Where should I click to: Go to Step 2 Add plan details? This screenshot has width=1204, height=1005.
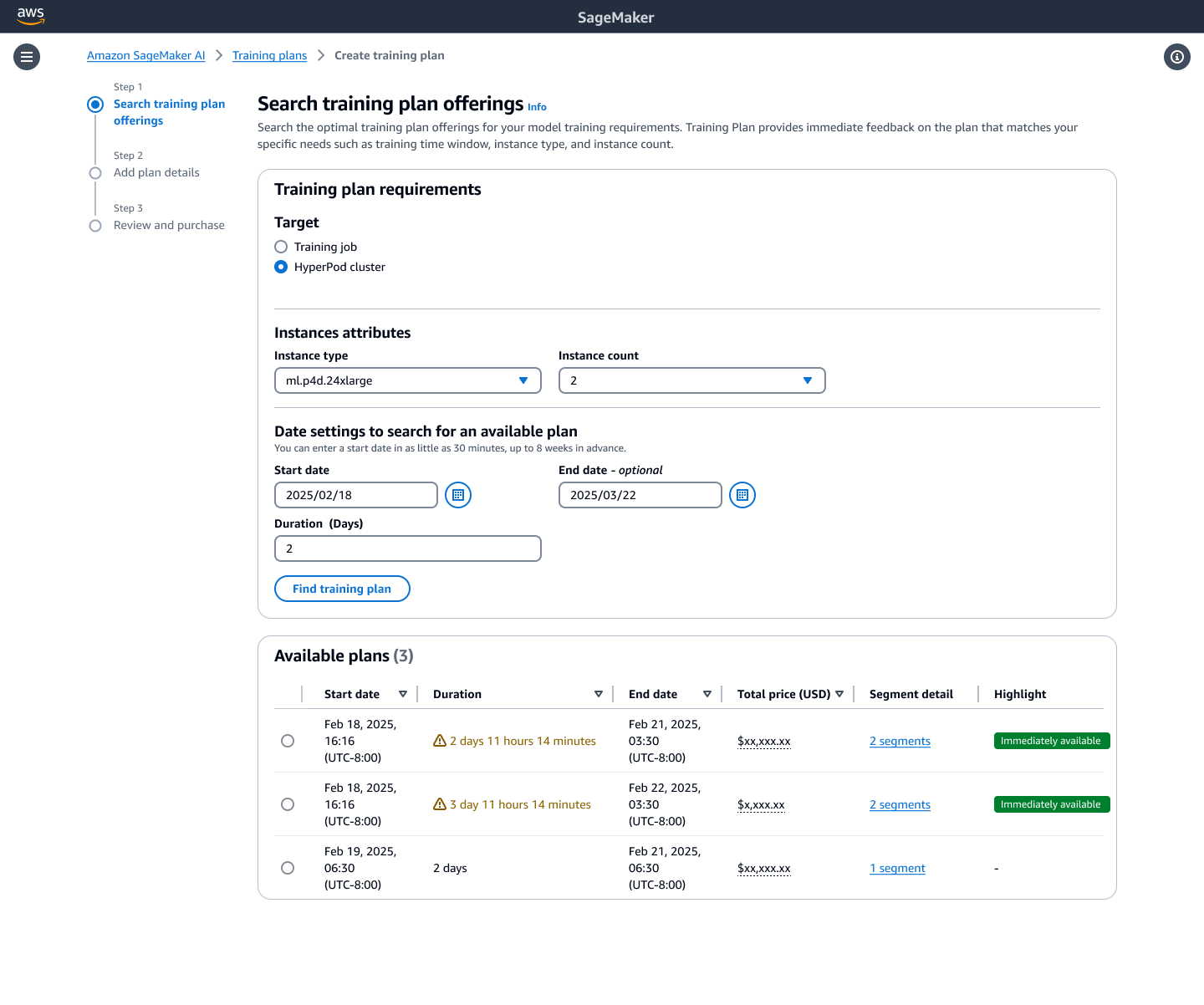point(156,172)
